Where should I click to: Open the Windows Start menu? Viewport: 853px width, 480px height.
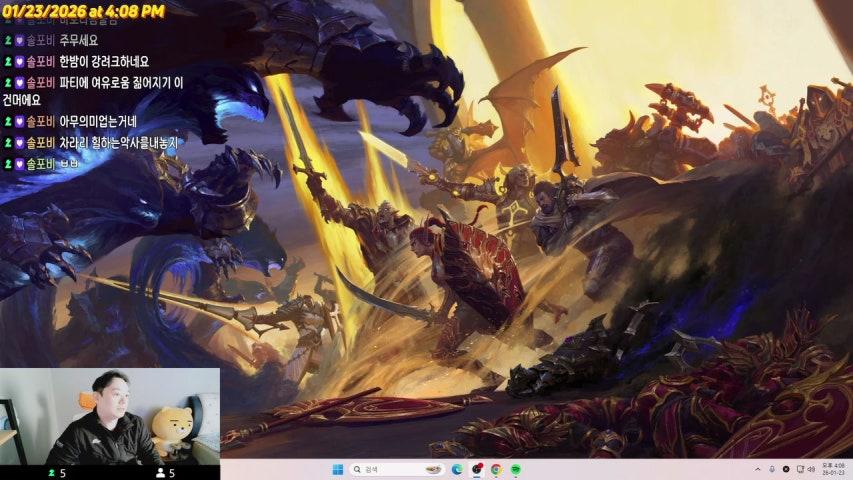click(337, 469)
